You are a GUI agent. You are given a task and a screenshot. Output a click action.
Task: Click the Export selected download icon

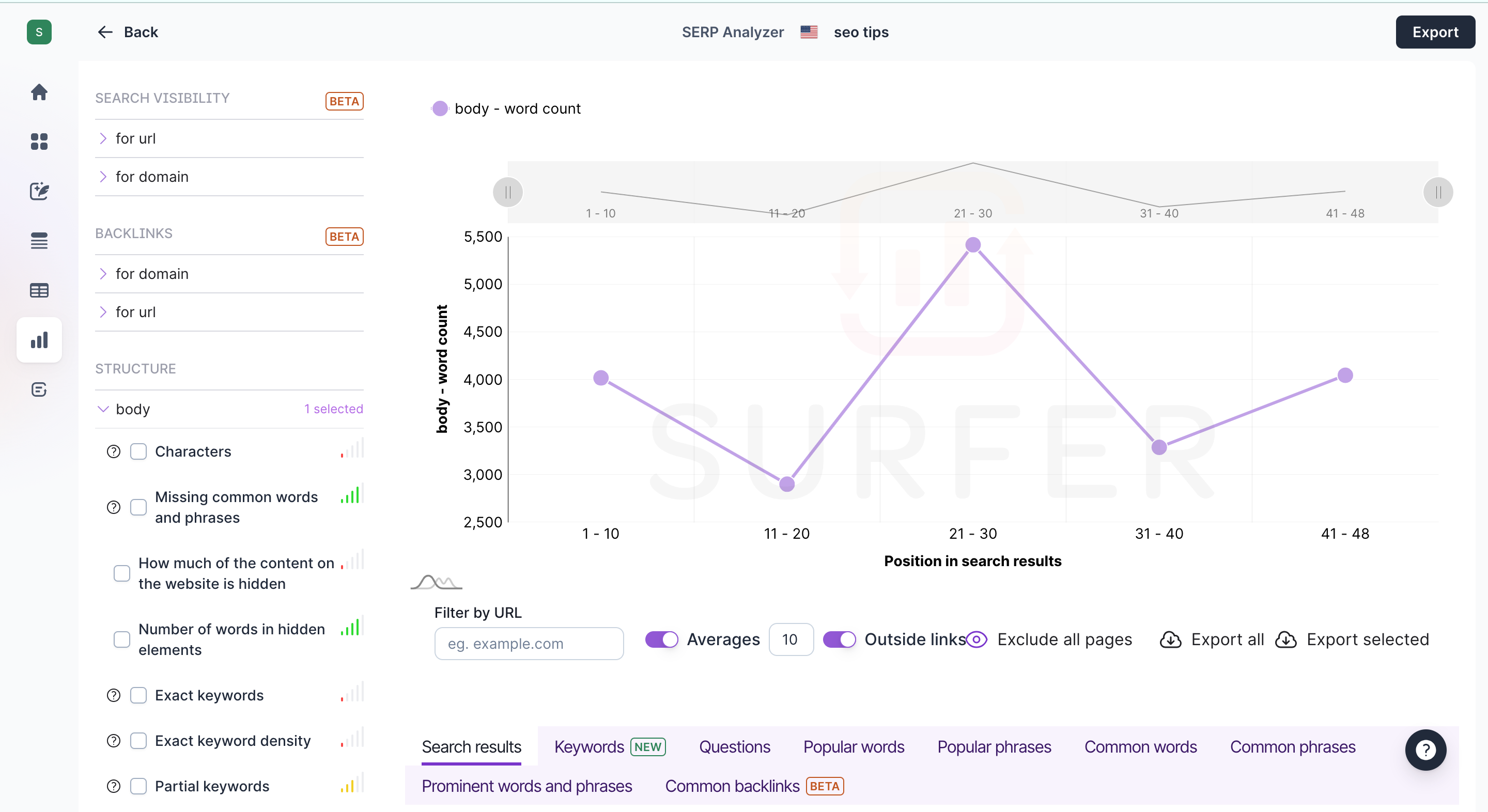point(1286,639)
